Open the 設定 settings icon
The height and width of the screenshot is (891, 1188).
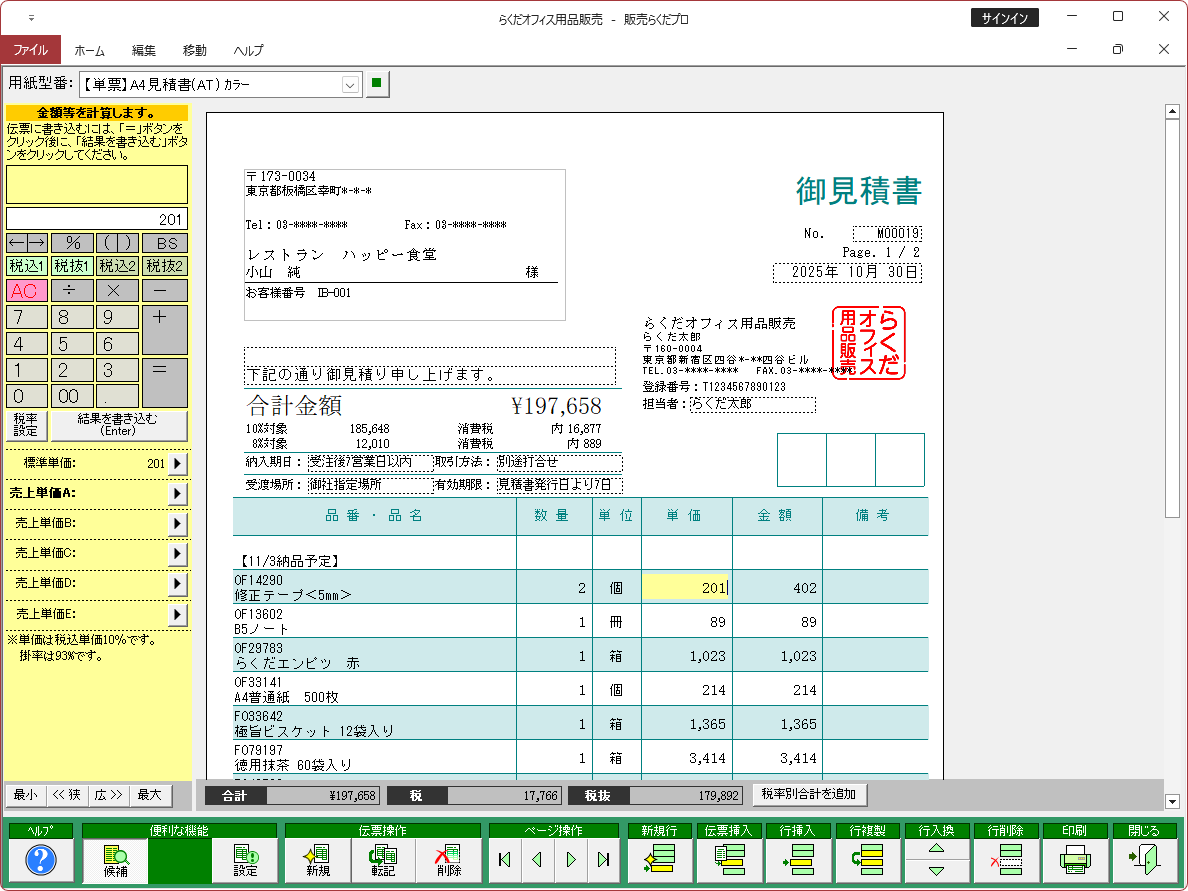pos(245,860)
